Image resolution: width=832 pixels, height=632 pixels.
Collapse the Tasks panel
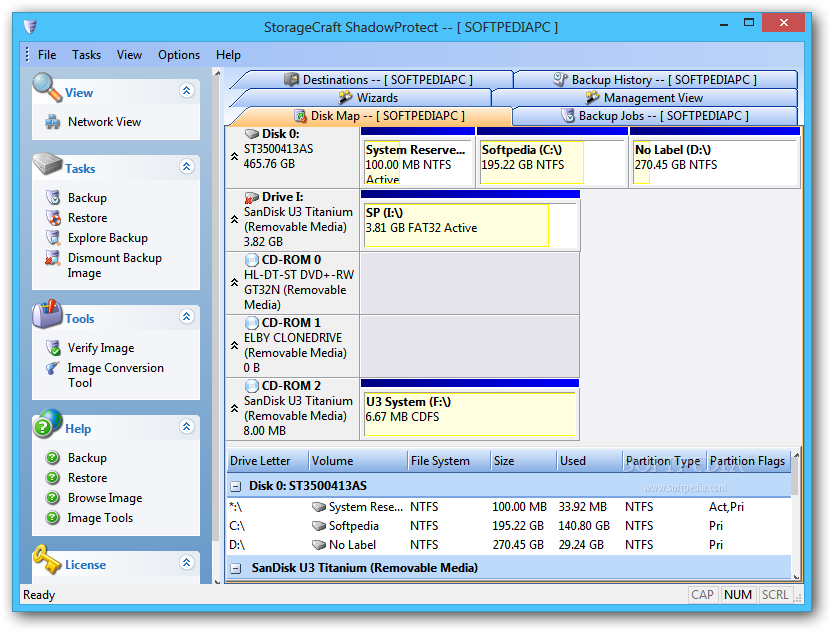(x=186, y=167)
